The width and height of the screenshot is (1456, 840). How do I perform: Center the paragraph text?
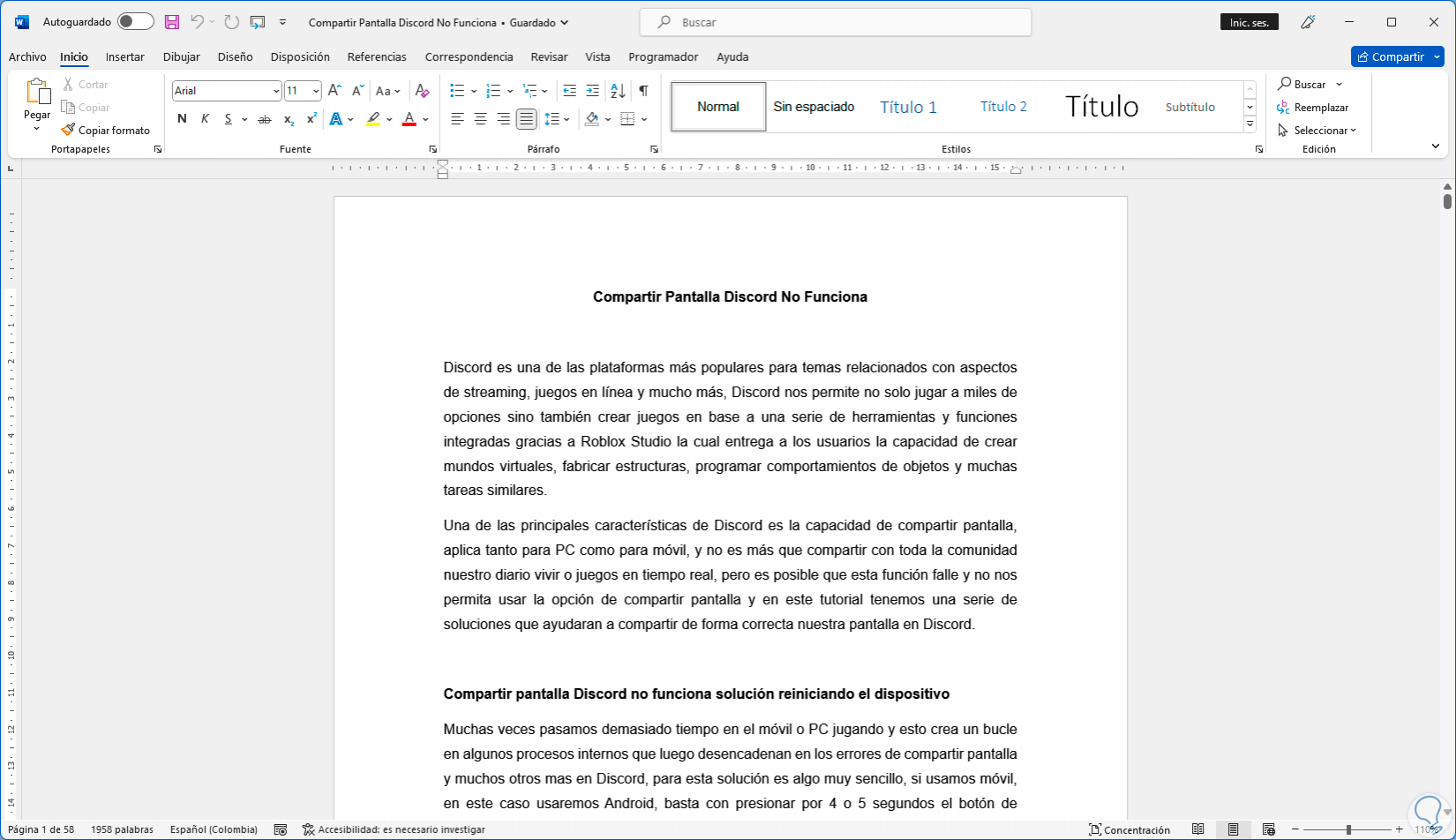(480, 119)
